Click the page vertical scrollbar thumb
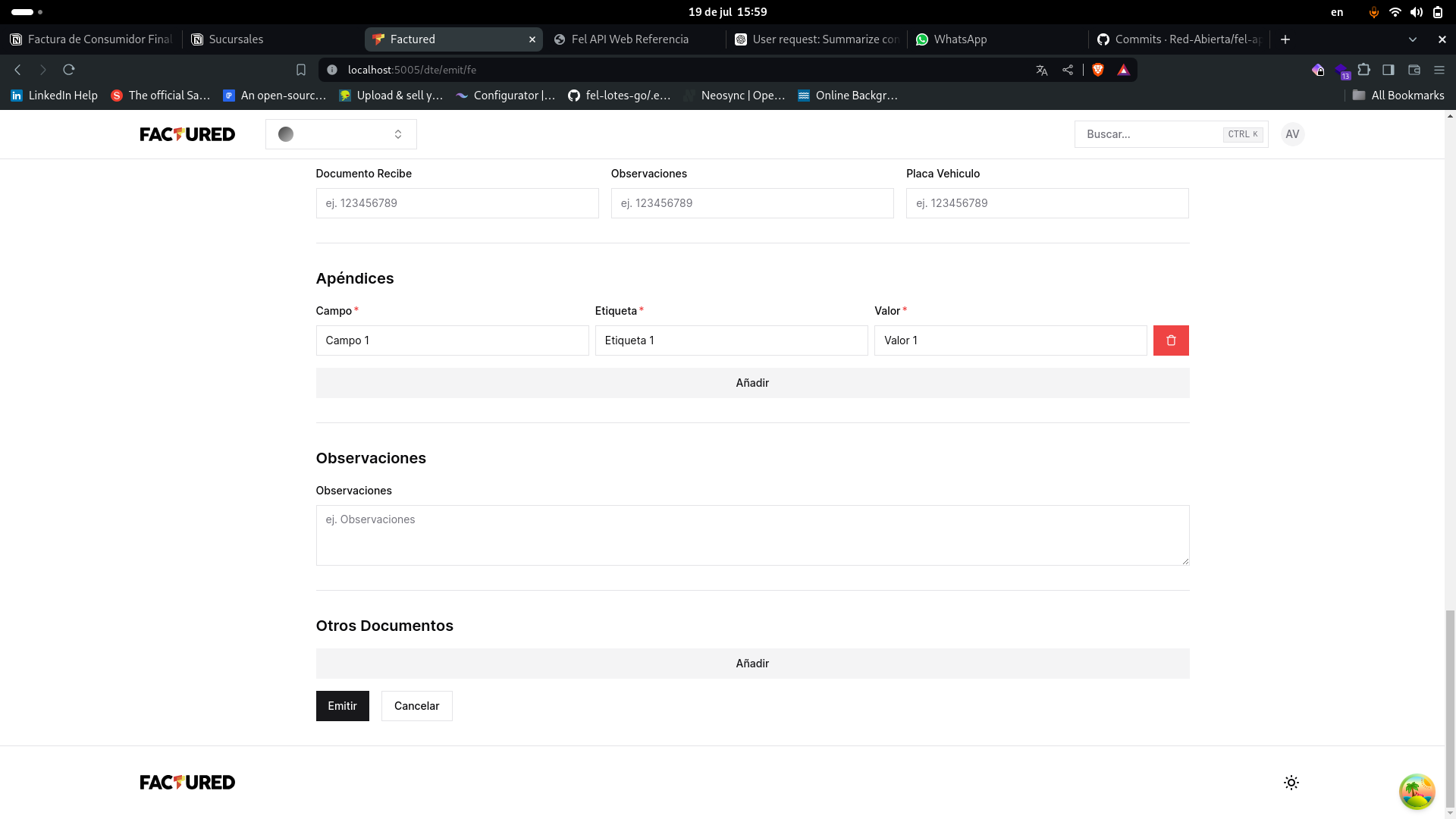 click(1450, 709)
